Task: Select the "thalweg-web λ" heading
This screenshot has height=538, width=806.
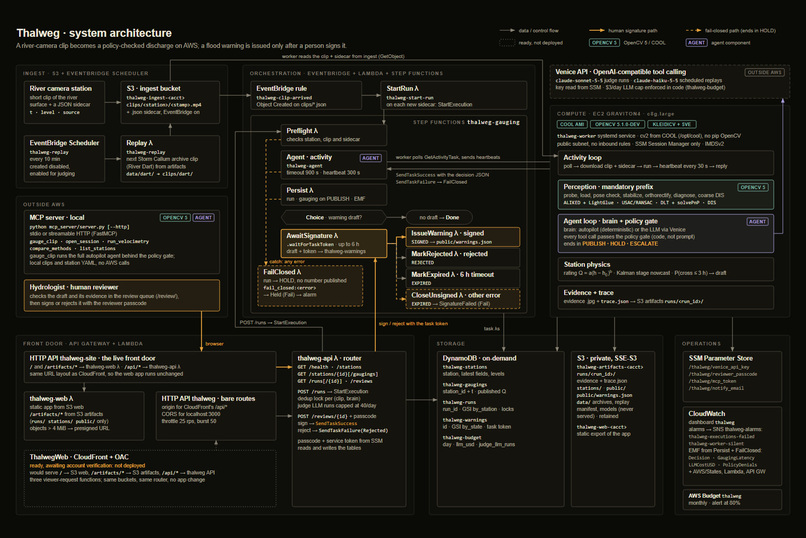Action: (x=51, y=398)
